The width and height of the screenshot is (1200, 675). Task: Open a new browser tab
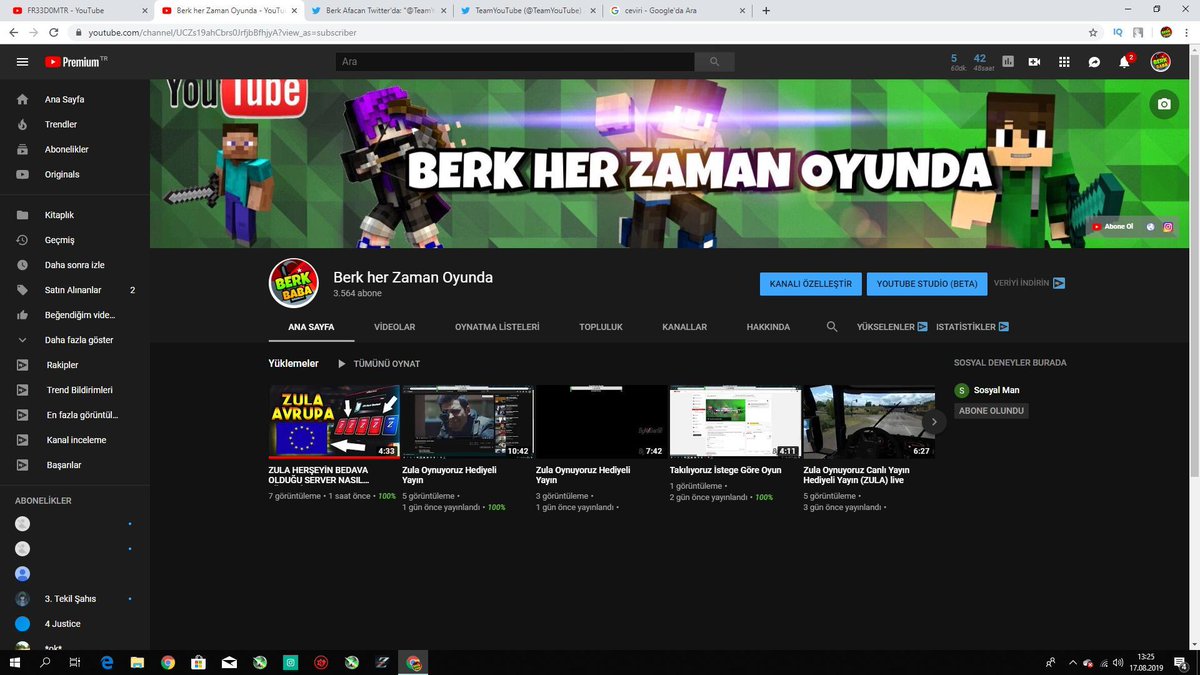click(x=765, y=11)
